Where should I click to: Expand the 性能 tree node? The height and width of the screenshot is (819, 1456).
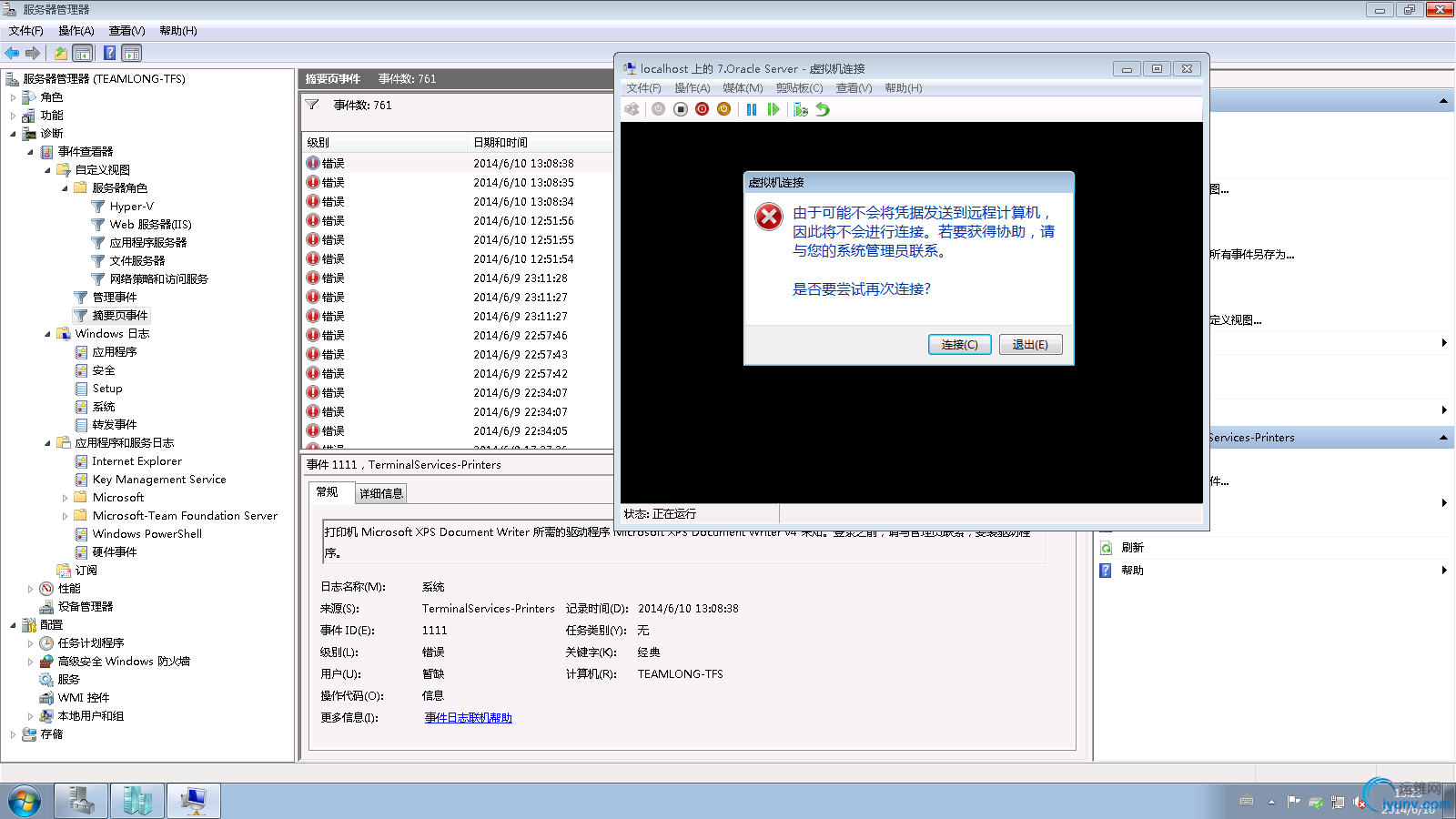click(x=30, y=589)
